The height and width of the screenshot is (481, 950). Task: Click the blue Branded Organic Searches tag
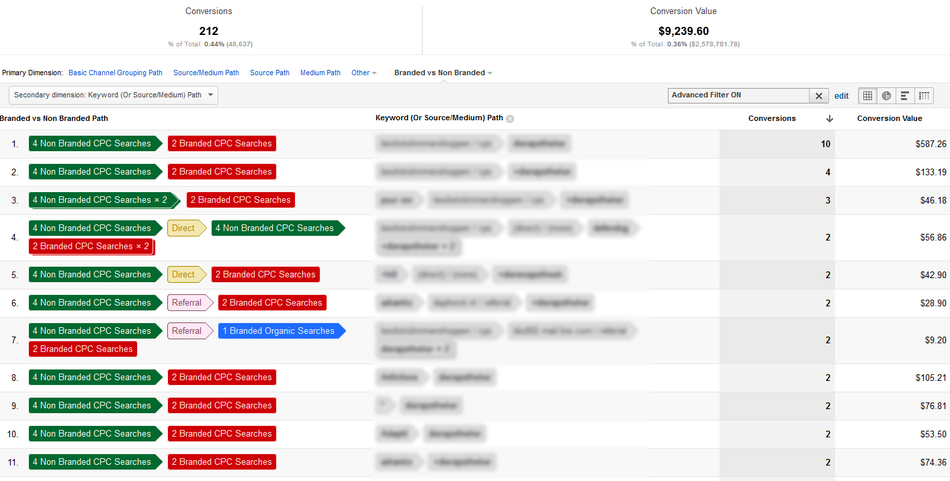[280, 331]
